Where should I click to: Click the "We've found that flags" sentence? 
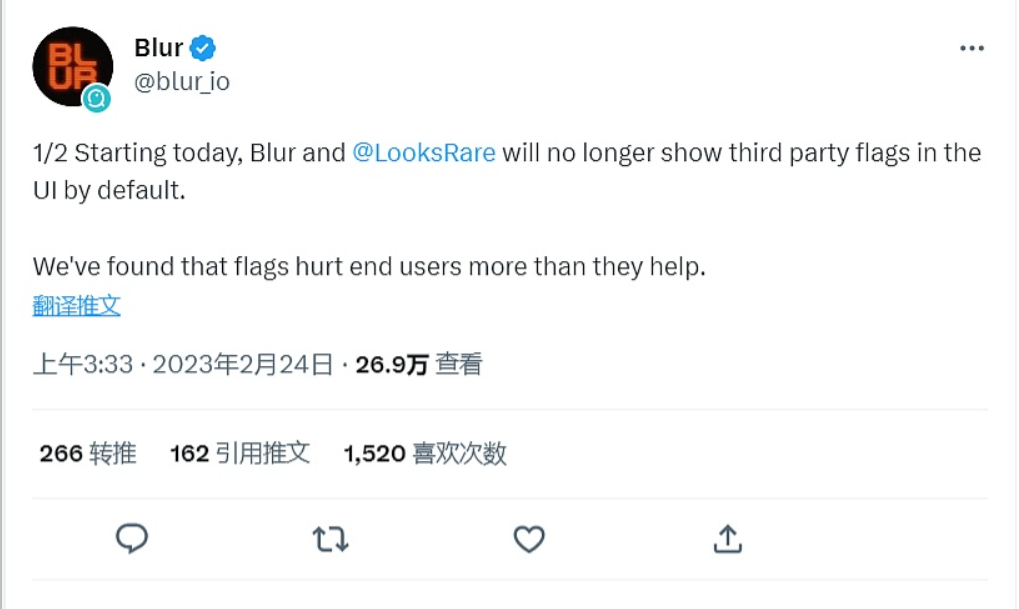point(369,267)
